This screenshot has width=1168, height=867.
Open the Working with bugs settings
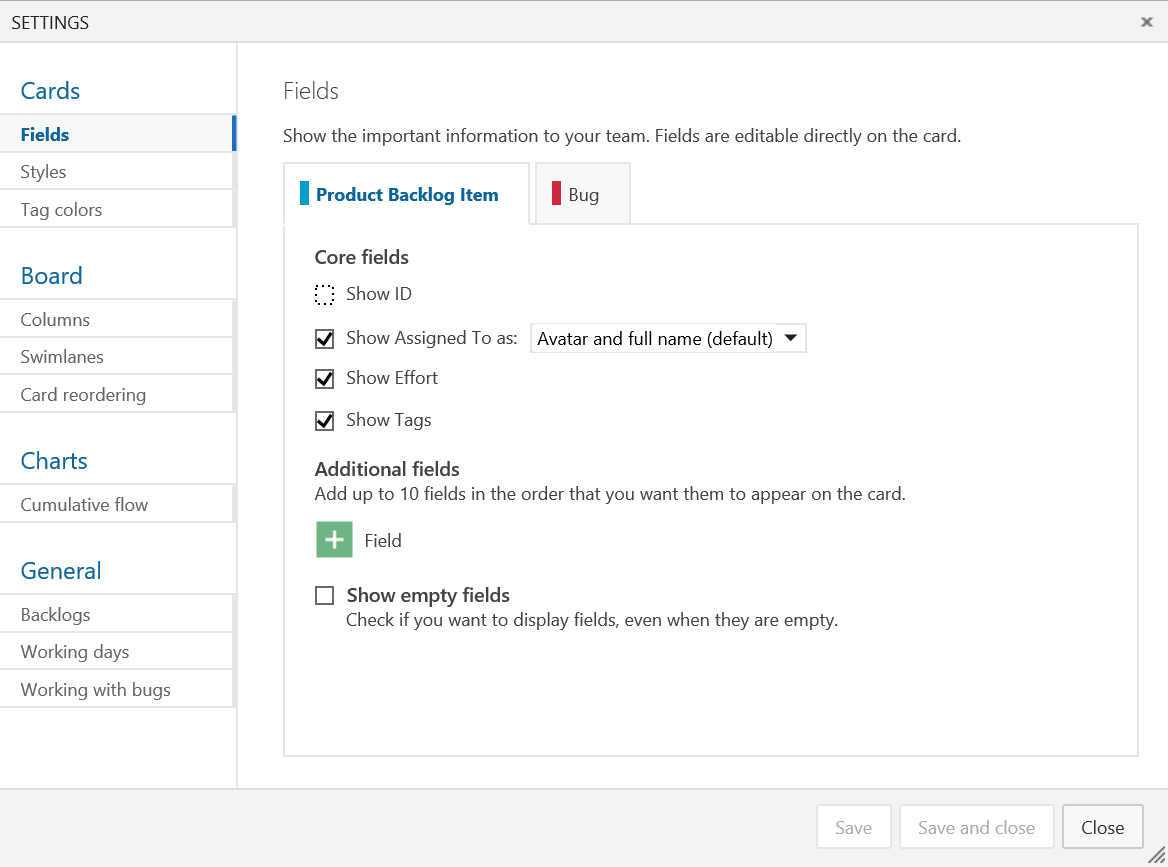click(95, 689)
